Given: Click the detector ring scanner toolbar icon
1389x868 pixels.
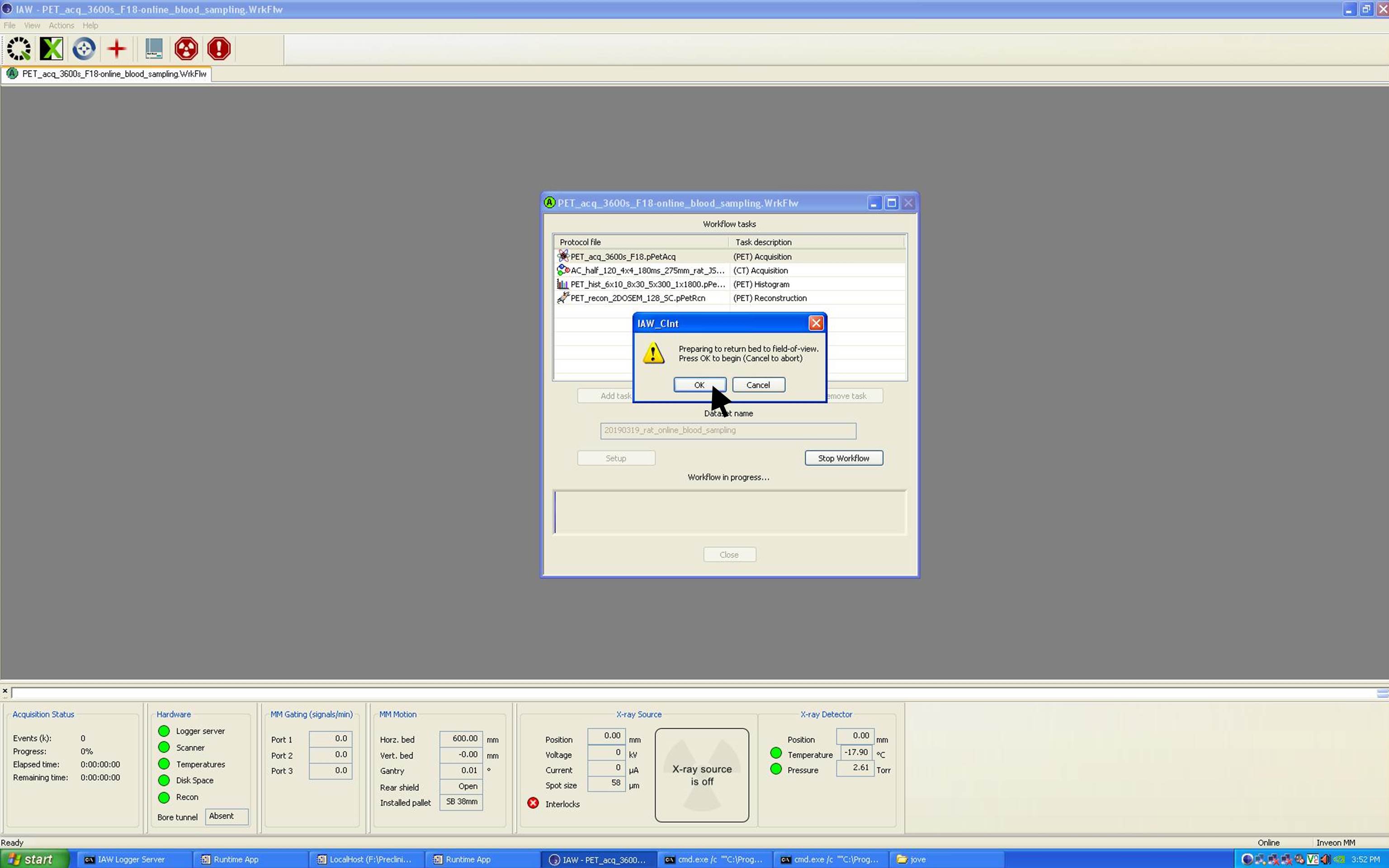Looking at the screenshot, I should [19, 49].
